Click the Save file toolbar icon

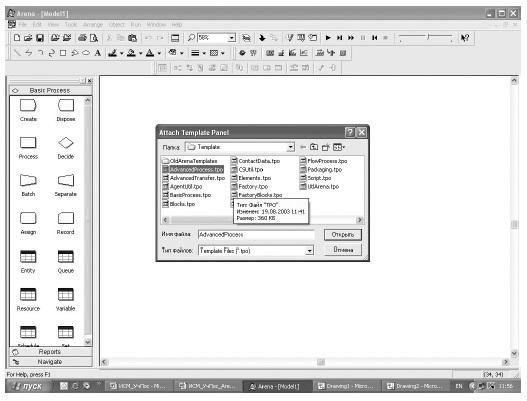(x=40, y=38)
